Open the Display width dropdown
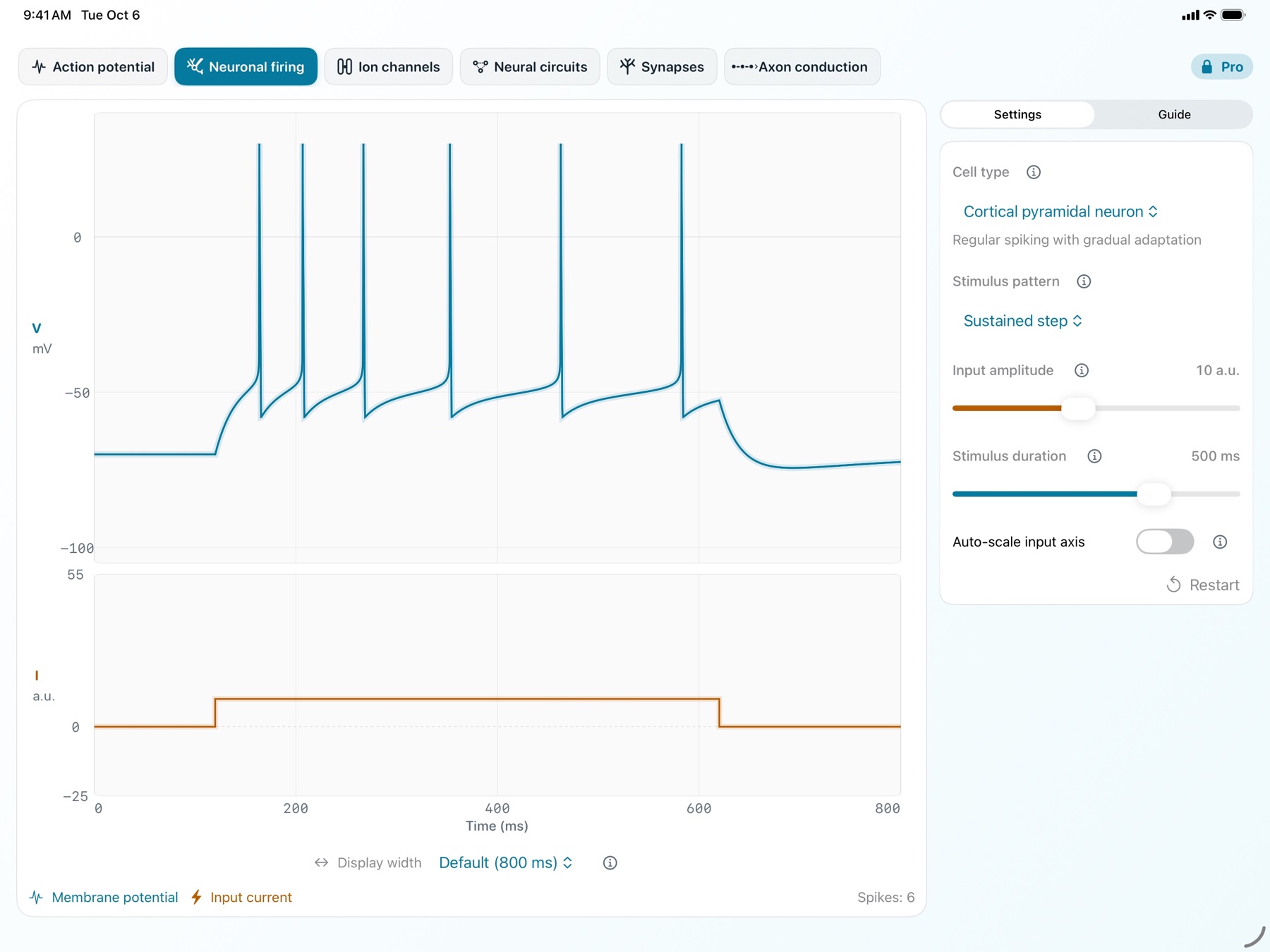Viewport: 1270px width, 952px height. pos(506,862)
